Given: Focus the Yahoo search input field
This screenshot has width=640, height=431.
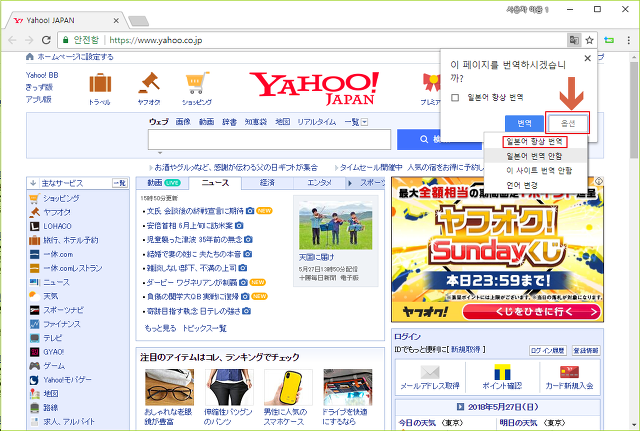Looking at the screenshot, I should coord(269,140).
